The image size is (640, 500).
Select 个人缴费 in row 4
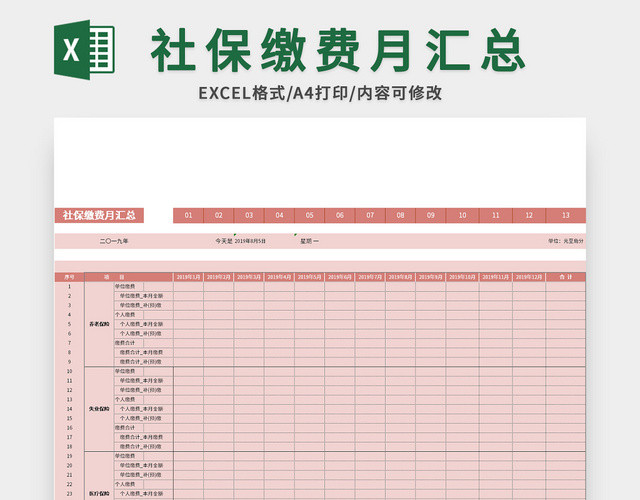pyautogui.click(x=125, y=315)
